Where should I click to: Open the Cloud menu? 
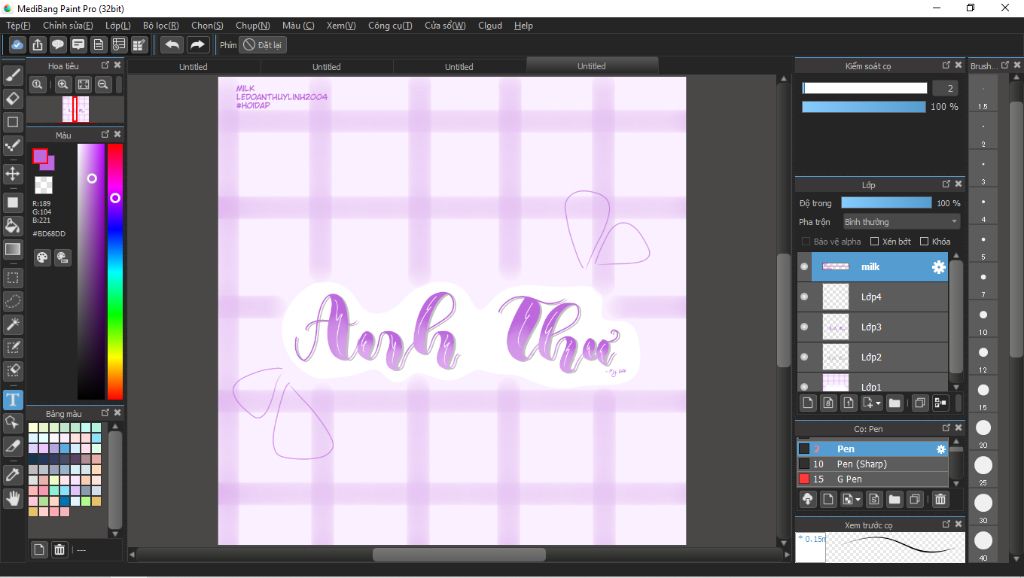click(490, 25)
